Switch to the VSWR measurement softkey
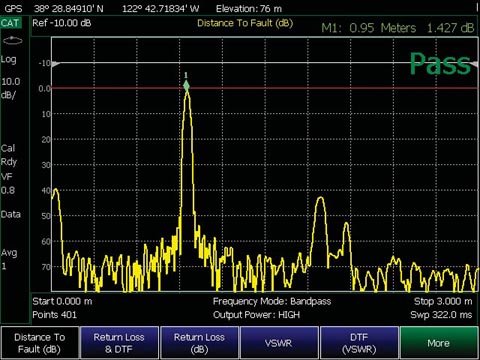Image resolution: width=480 pixels, height=360 pixels. pyautogui.click(x=279, y=343)
